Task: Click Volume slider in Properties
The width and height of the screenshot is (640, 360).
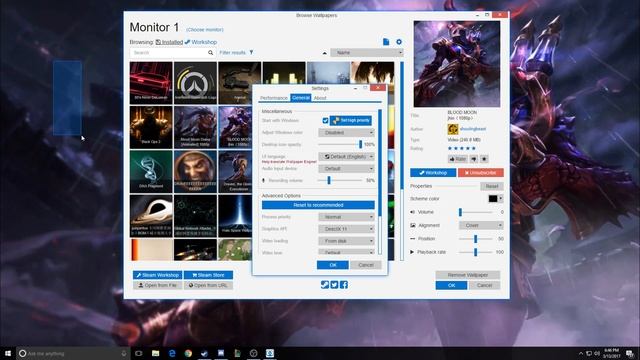Action: [x=476, y=212]
